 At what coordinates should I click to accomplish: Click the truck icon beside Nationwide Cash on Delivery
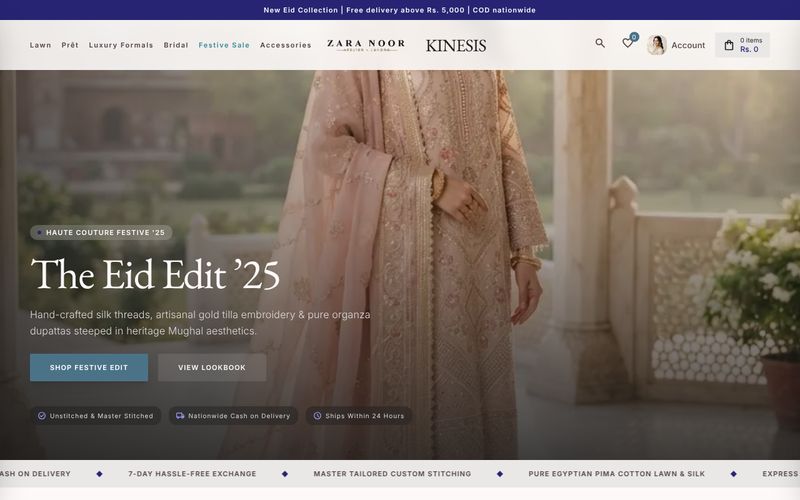tap(180, 416)
